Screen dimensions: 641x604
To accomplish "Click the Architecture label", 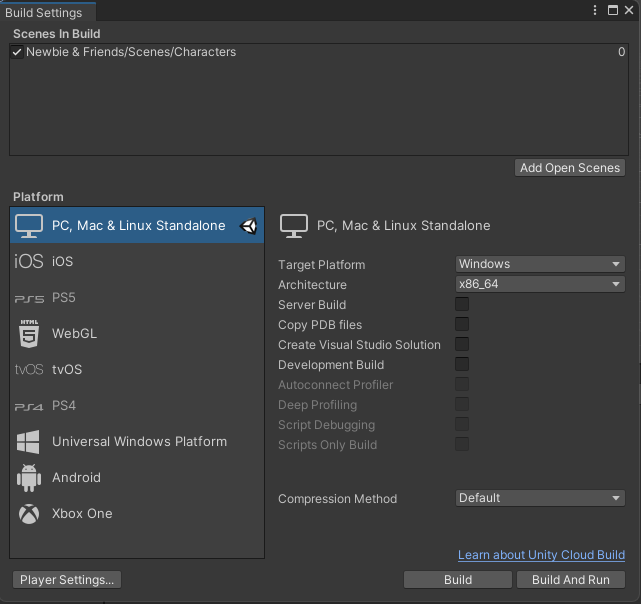I will tap(312, 285).
